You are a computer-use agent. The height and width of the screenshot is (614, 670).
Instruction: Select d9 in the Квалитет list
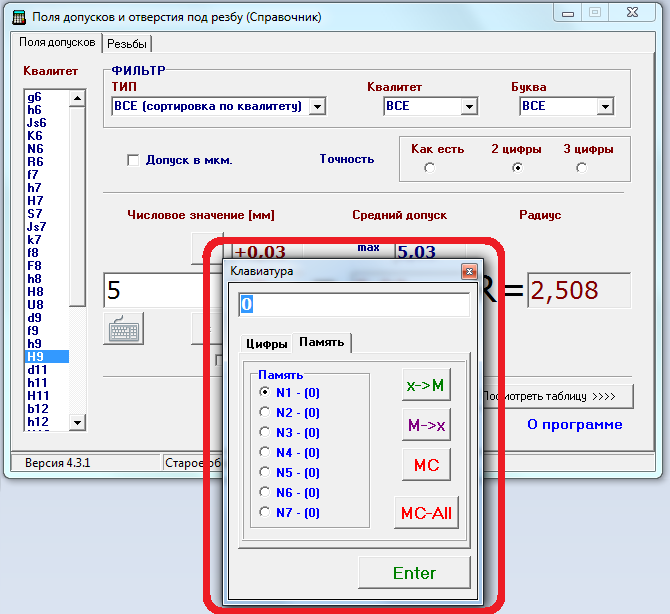point(47,318)
